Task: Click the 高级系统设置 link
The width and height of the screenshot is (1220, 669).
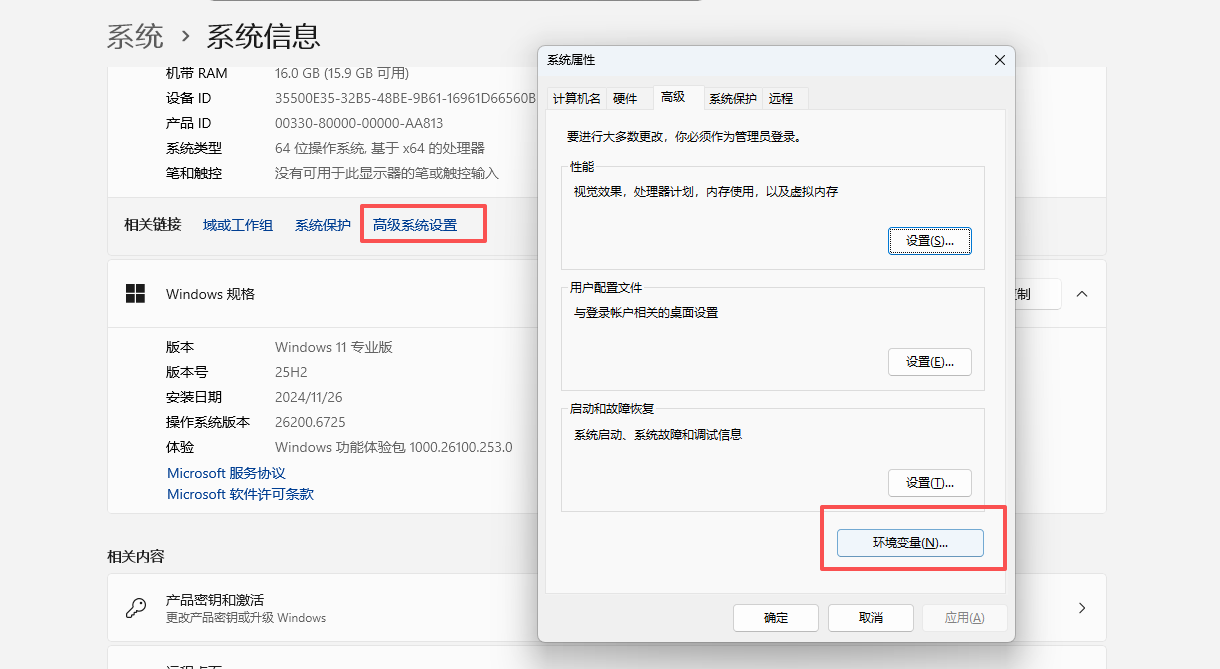Action: [415, 225]
